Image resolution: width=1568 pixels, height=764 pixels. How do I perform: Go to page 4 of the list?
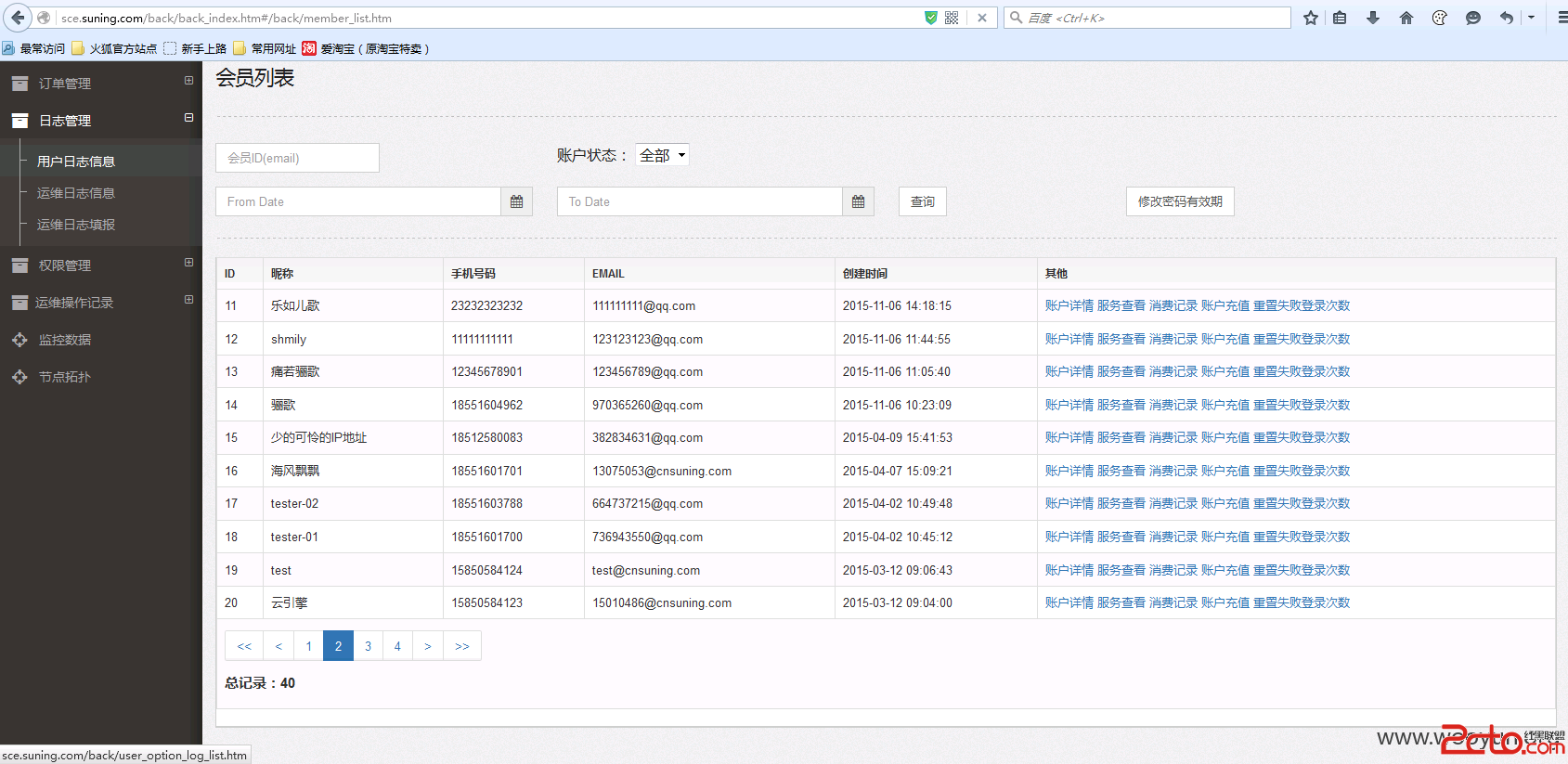click(x=397, y=646)
